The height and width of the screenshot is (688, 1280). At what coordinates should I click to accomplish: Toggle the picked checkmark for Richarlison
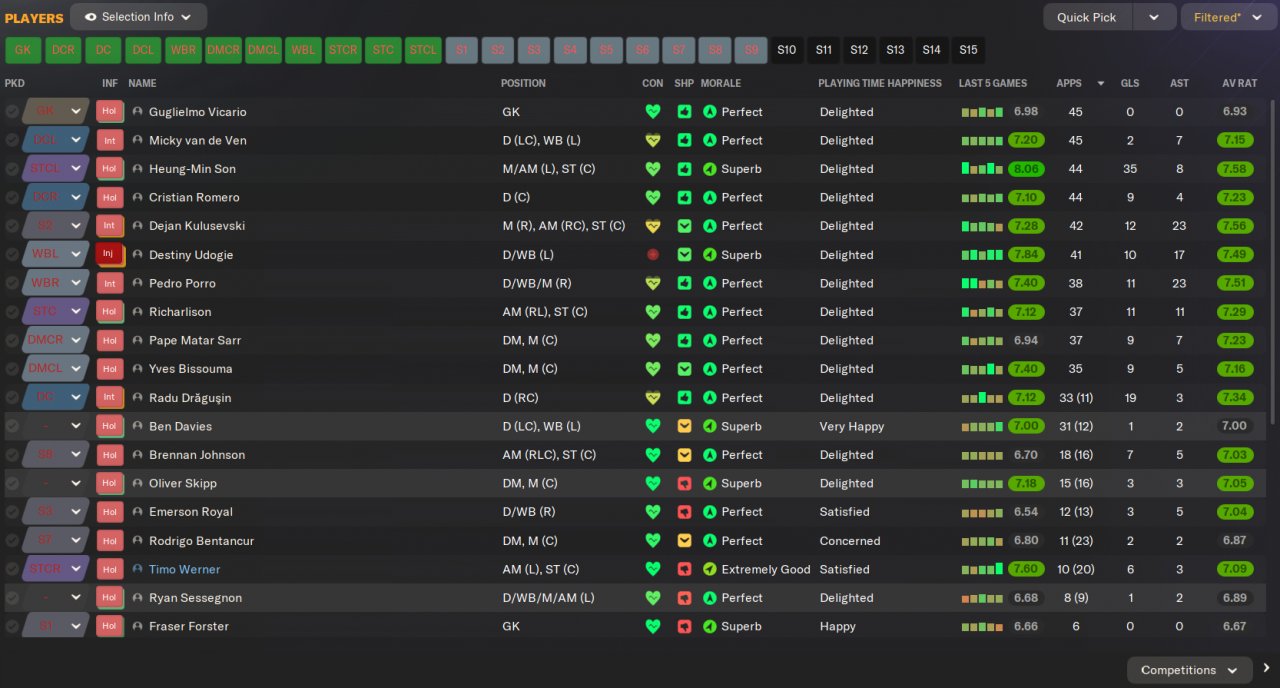click(x=12, y=312)
